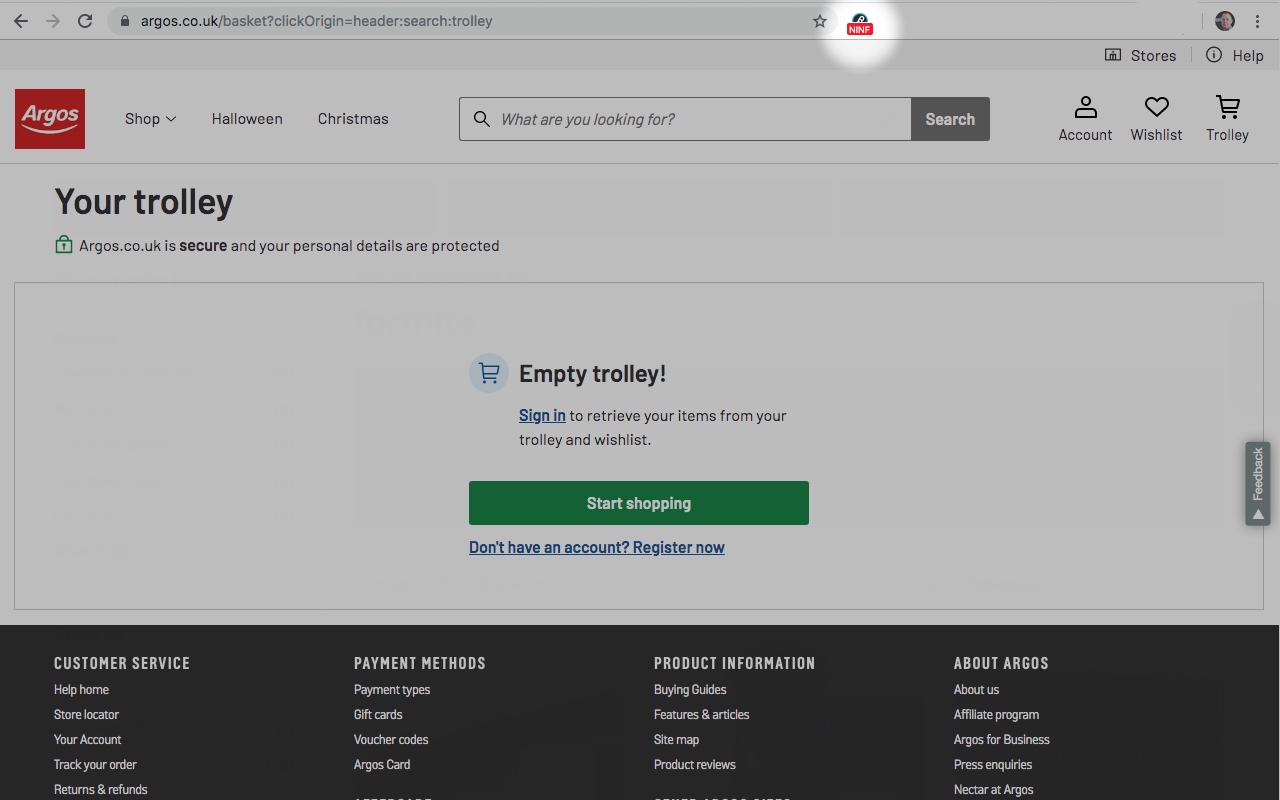This screenshot has width=1280, height=800.
Task: Open Affiliate program footer link
Action: tap(996, 714)
